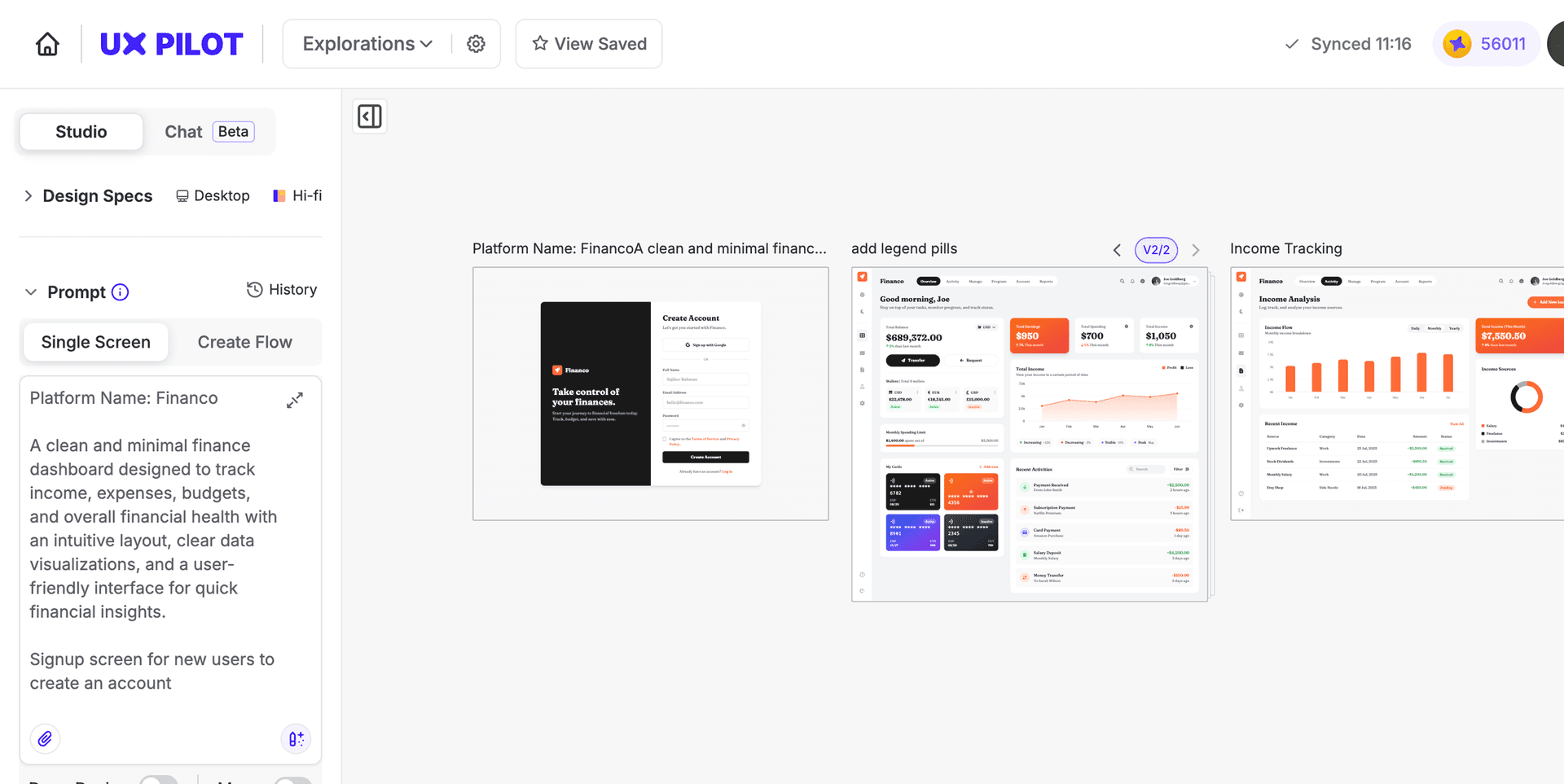Open prompt History
The image size is (1564, 784).
coord(281,289)
